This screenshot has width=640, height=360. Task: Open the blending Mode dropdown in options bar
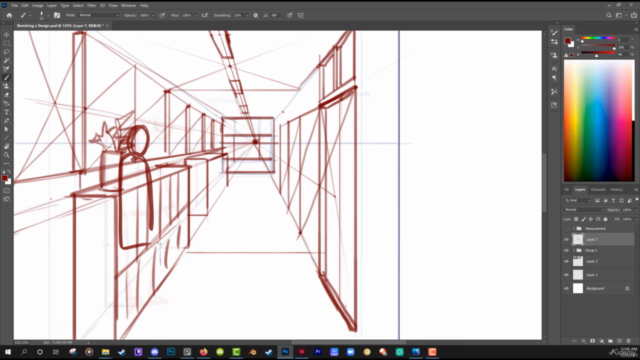pyautogui.click(x=99, y=16)
